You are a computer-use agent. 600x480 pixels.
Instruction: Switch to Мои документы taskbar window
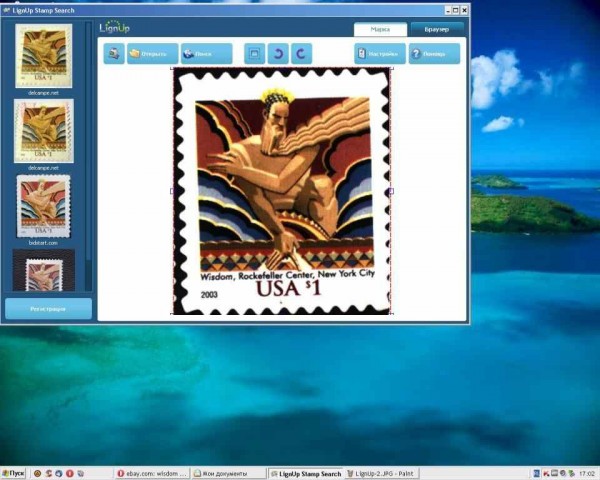[x=228, y=473]
